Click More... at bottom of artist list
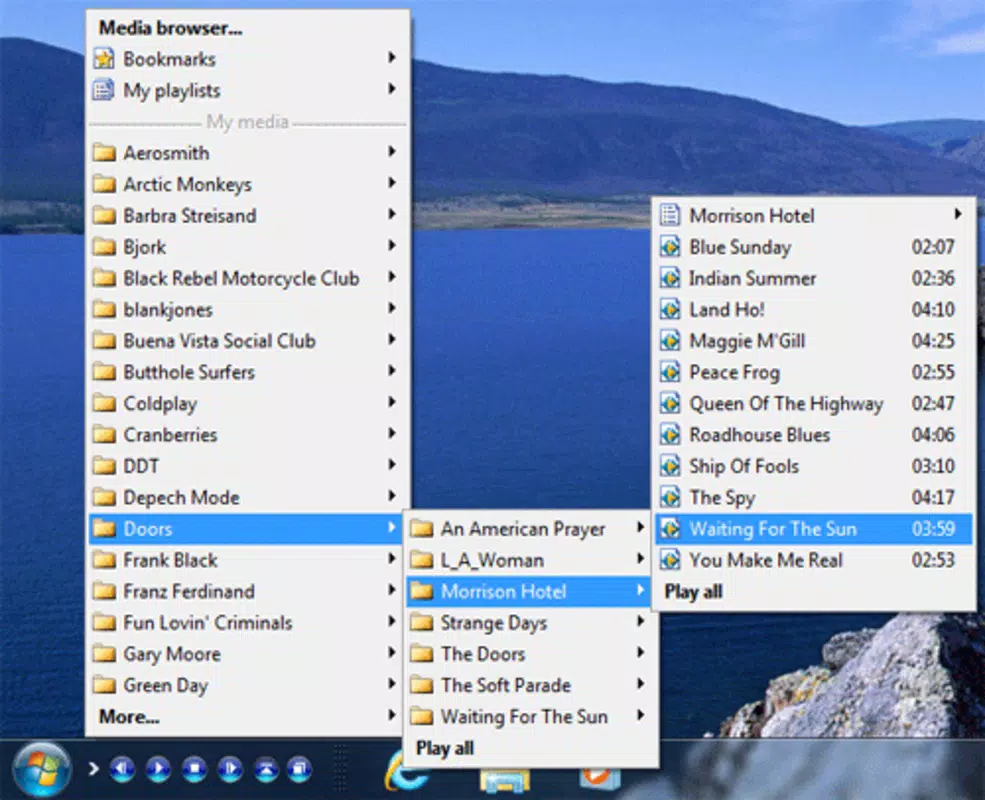The image size is (985, 800). [248, 716]
